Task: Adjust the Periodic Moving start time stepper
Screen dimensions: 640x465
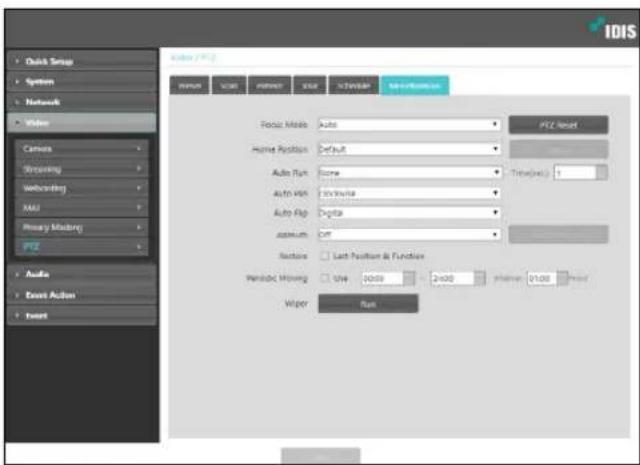Action: tap(409, 278)
